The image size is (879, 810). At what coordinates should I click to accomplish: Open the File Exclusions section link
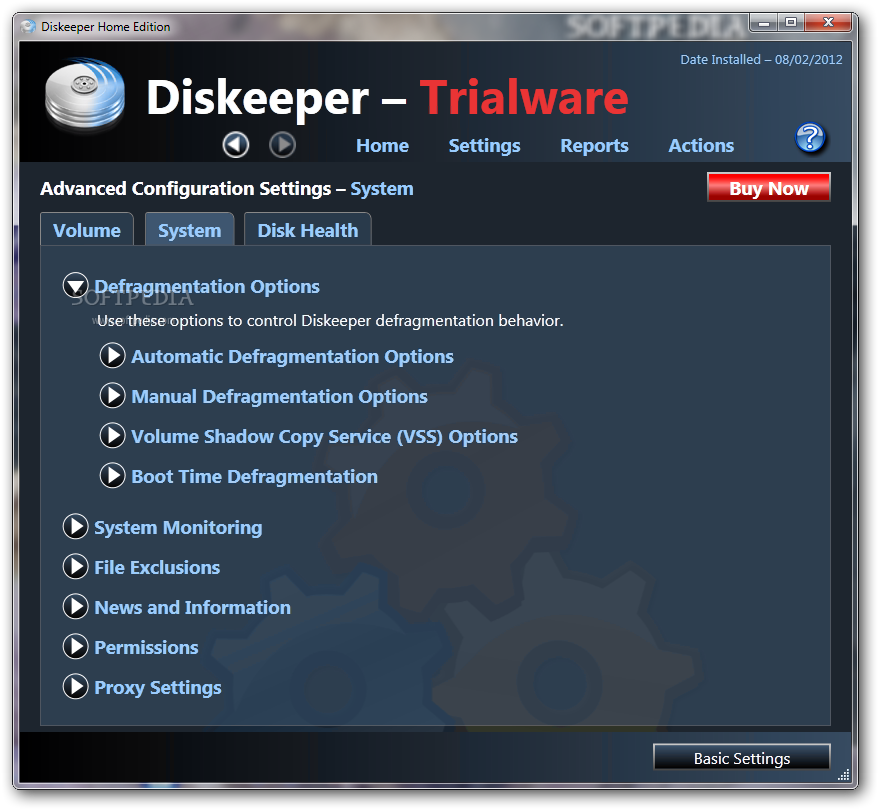pos(157,567)
